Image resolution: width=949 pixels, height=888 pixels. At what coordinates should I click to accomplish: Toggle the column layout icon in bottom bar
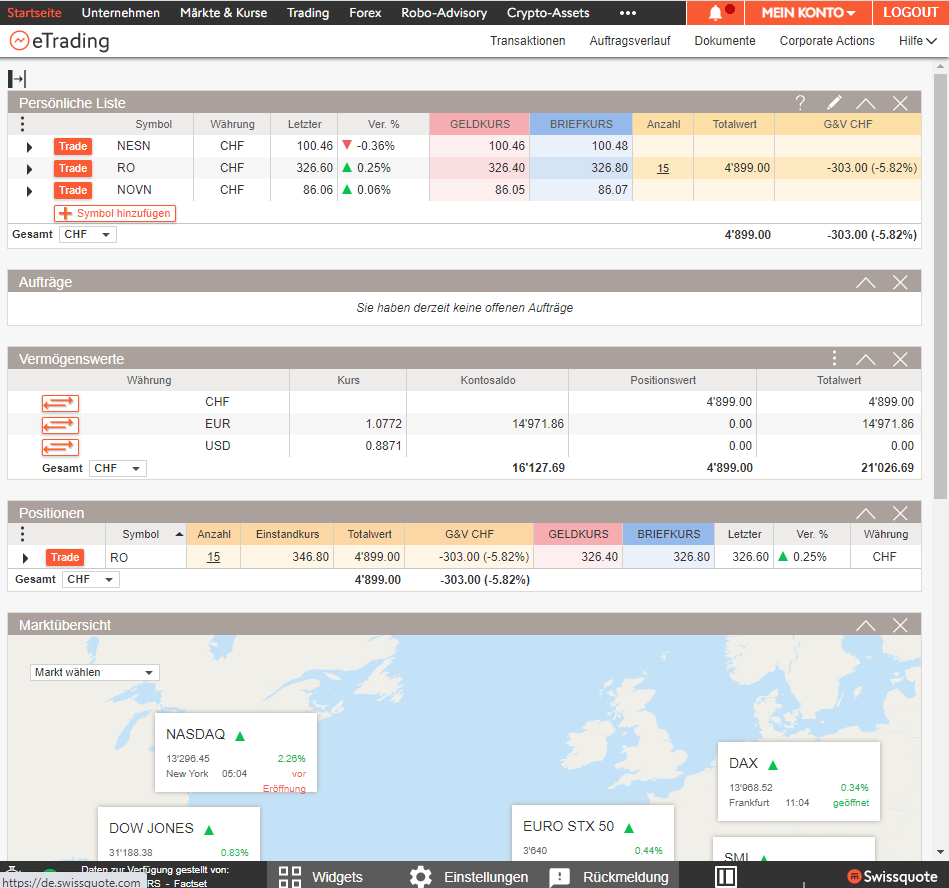point(727,877)
